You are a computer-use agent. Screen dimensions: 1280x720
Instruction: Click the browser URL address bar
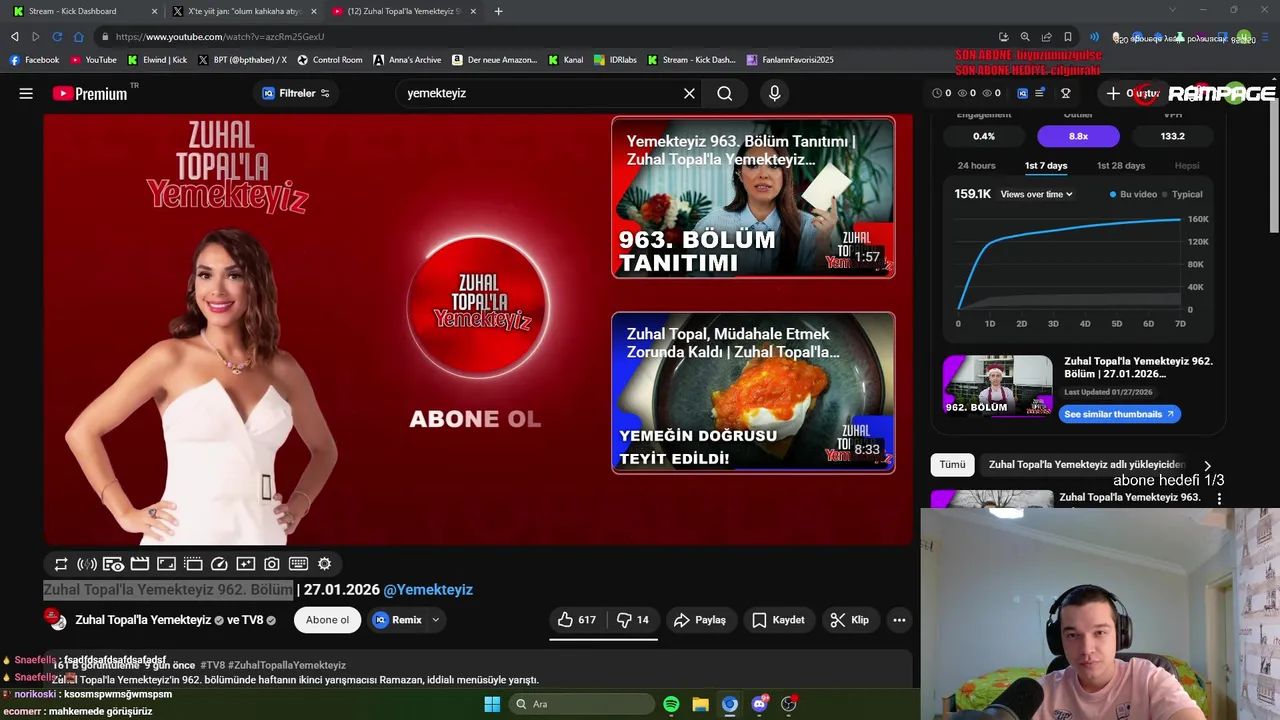coord(550,37)
